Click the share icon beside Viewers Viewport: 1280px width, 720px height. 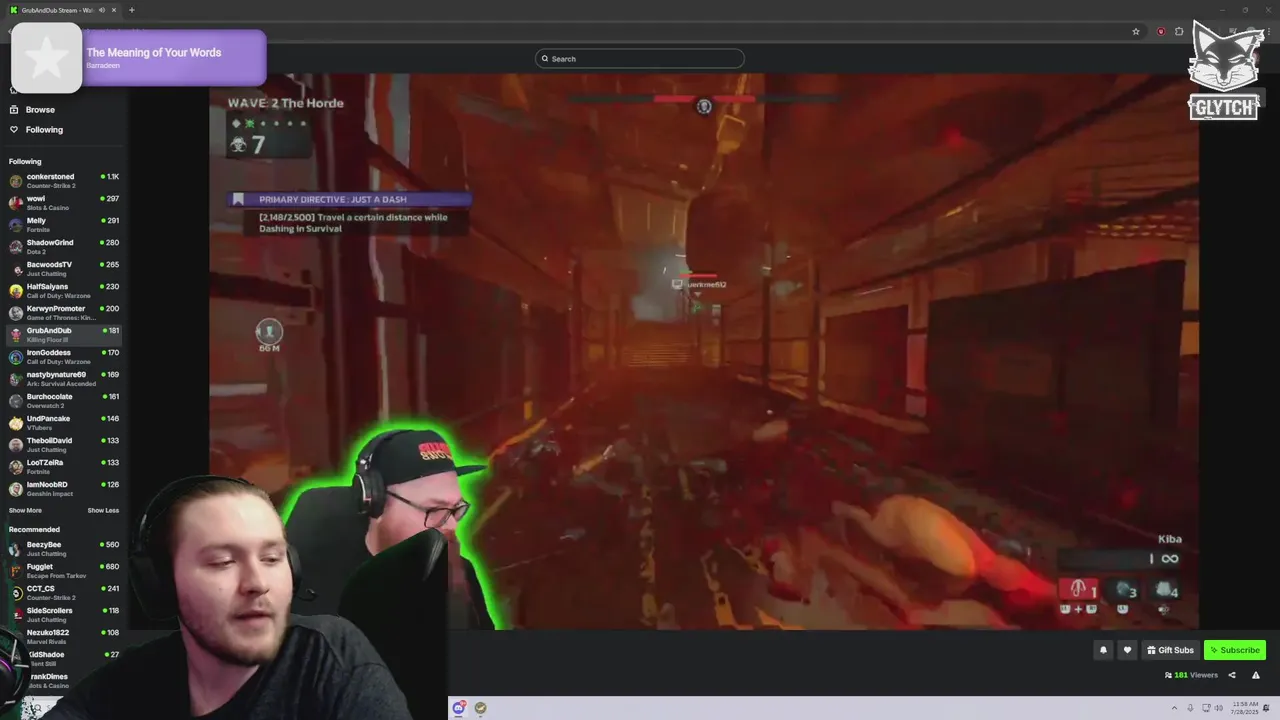click(1232, 675)
